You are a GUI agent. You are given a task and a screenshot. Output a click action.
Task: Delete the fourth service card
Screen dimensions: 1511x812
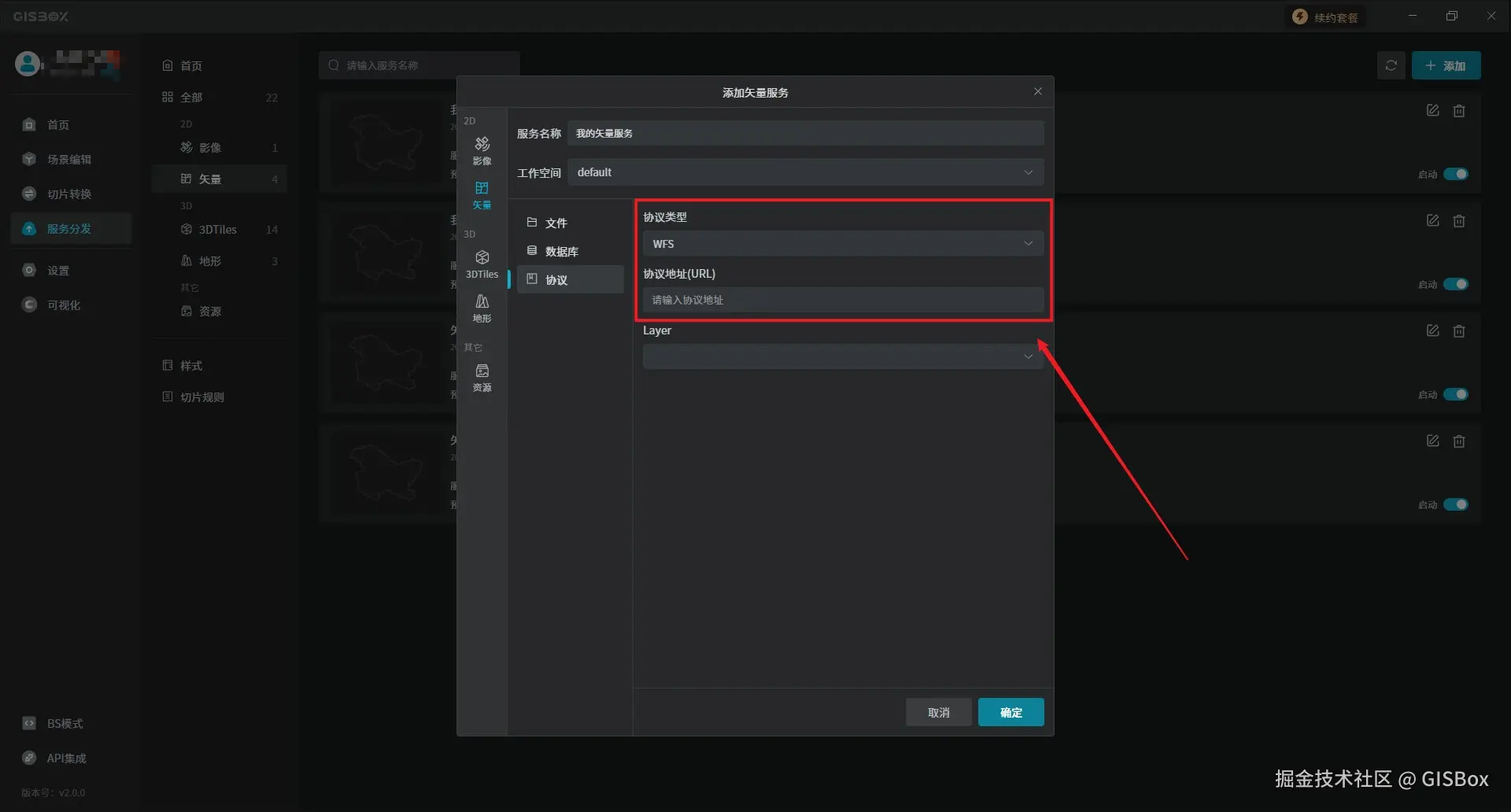pos(1459,441)
